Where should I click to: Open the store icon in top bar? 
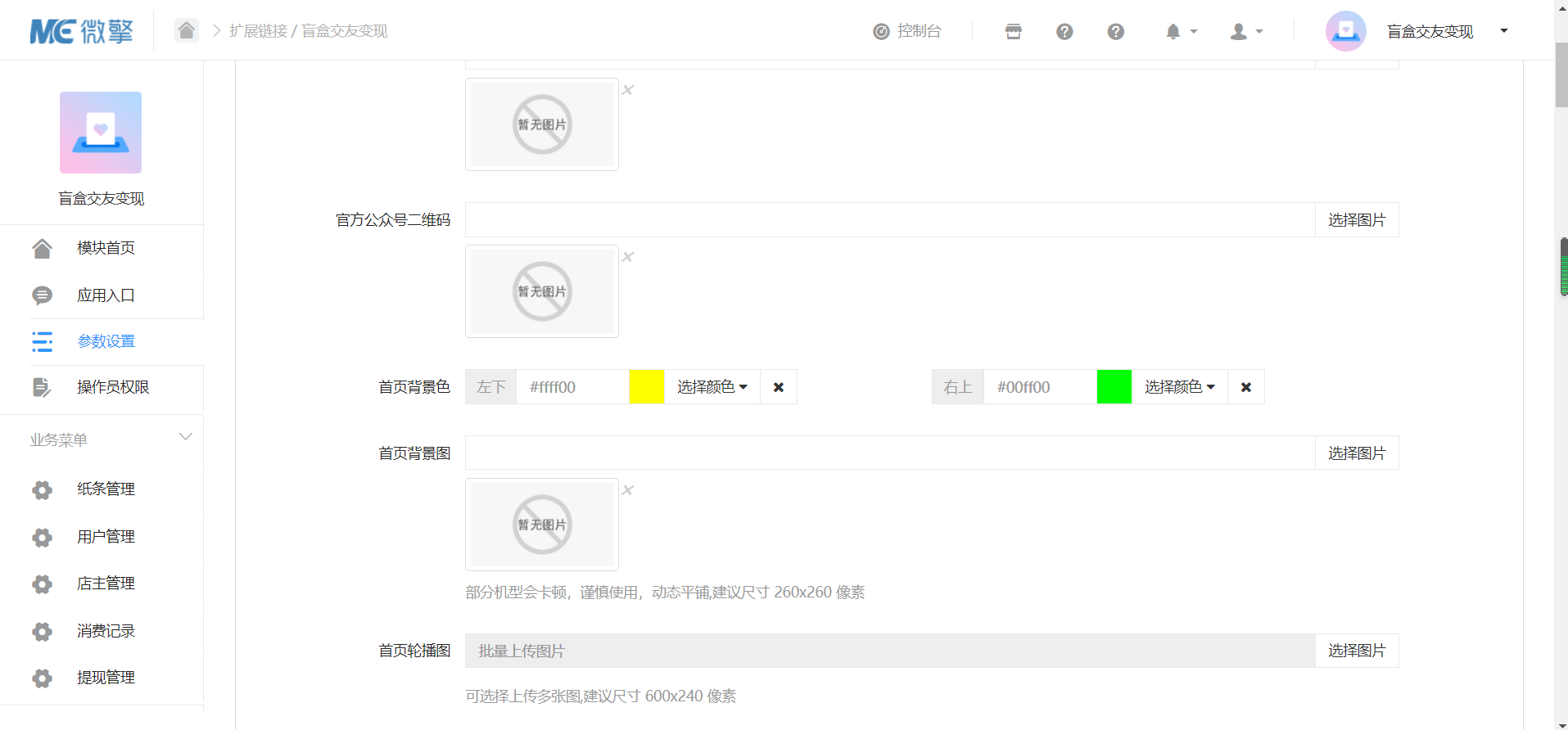coord(1013,31)
